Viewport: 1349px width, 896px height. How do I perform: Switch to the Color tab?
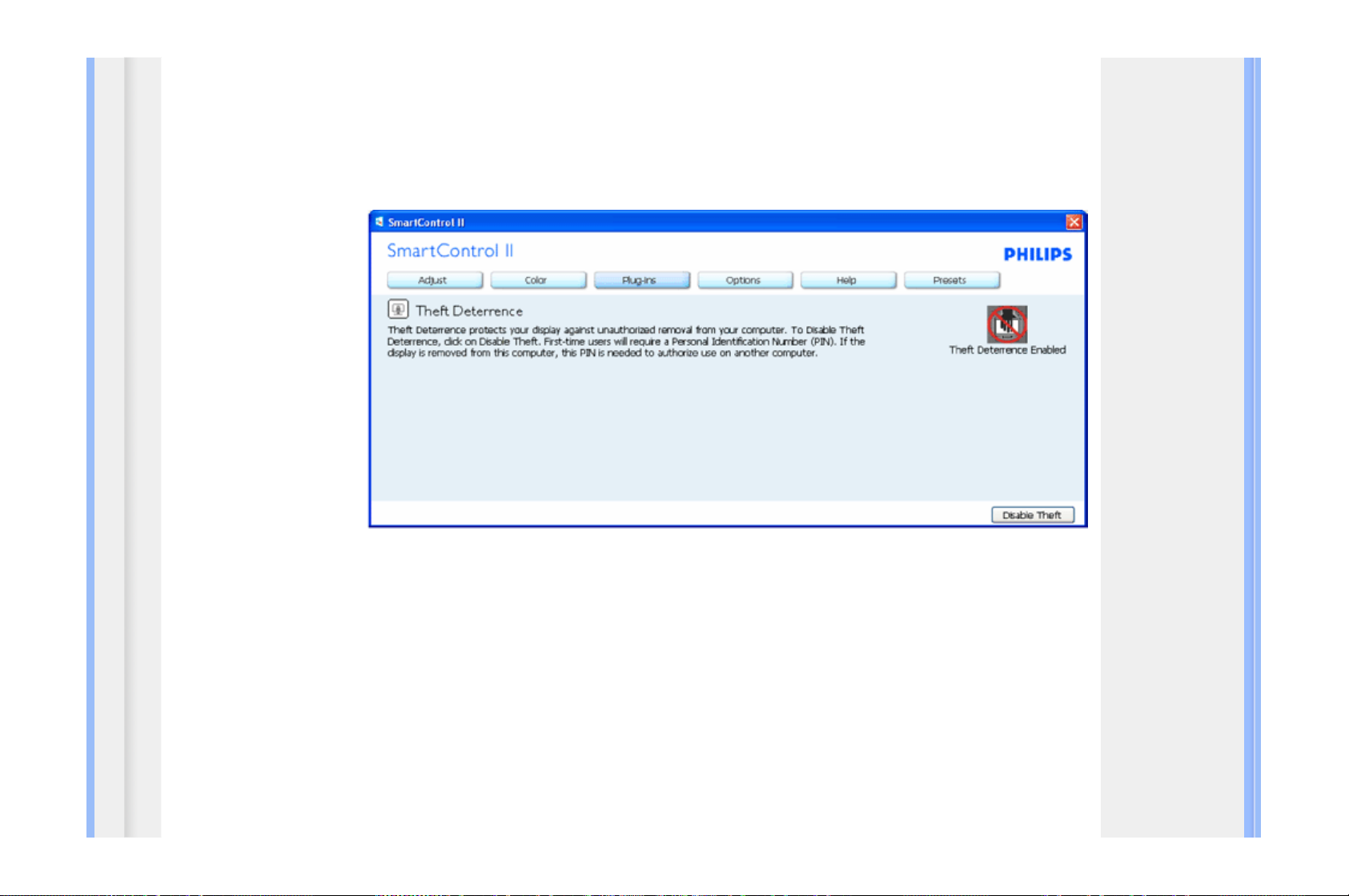537,280
